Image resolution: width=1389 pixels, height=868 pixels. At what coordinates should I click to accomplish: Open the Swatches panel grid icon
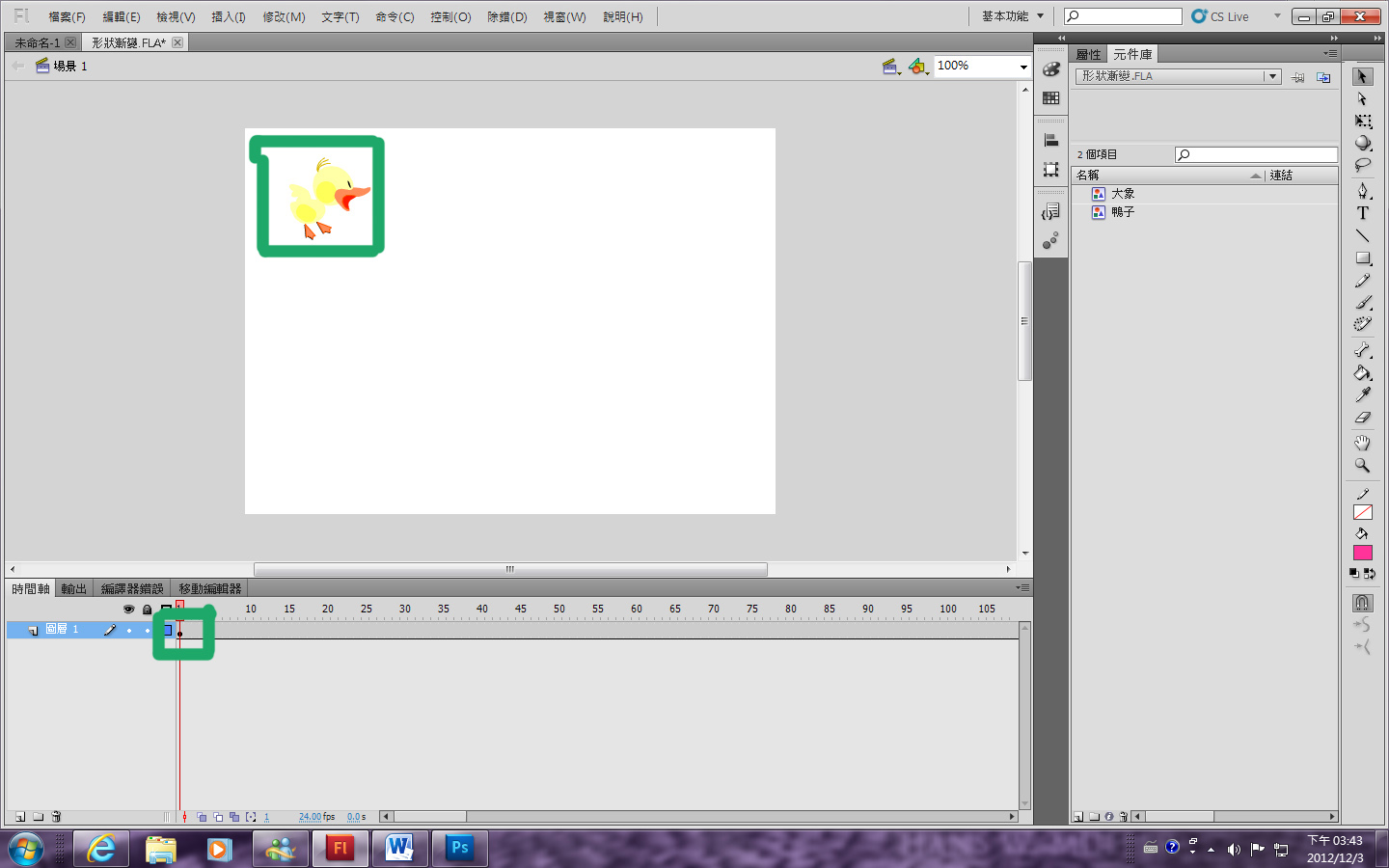point(1051,98)
